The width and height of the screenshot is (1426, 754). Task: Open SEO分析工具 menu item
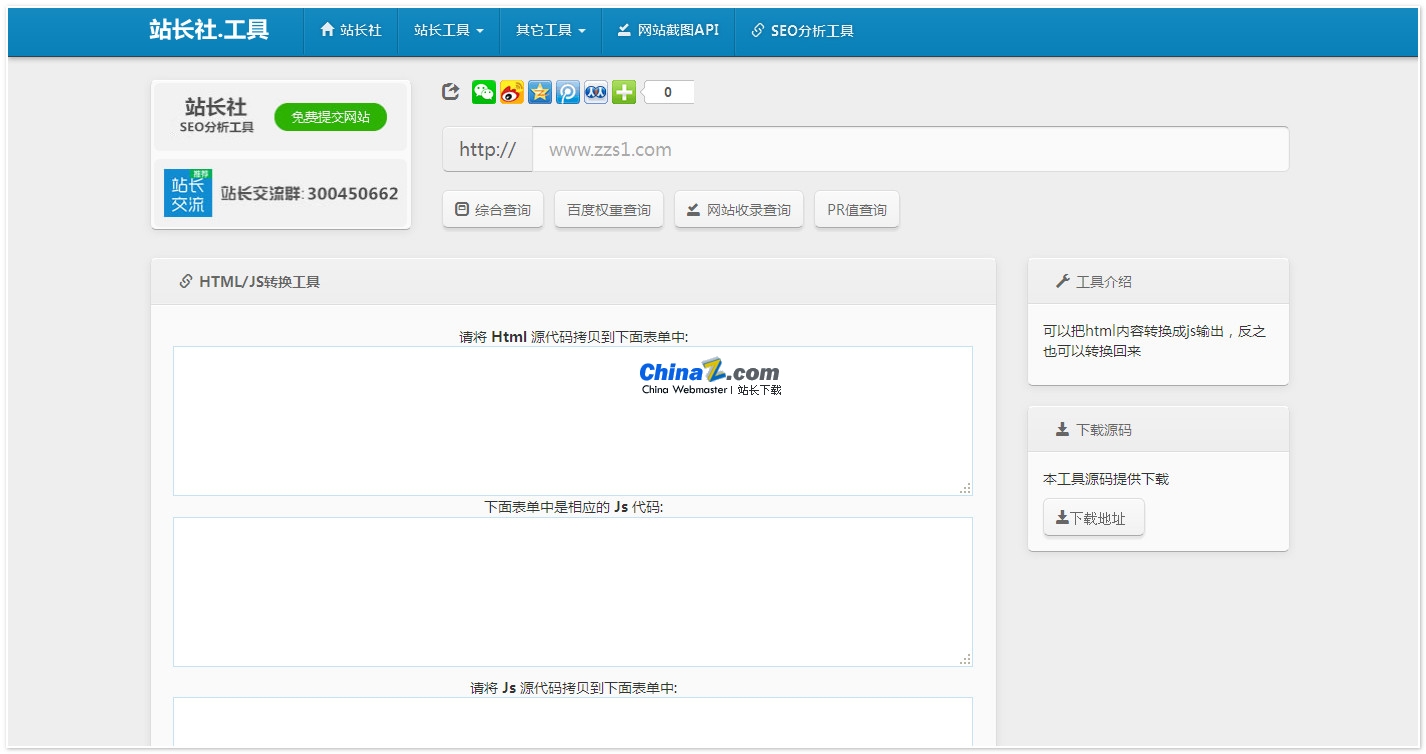[x=802, y=30]
